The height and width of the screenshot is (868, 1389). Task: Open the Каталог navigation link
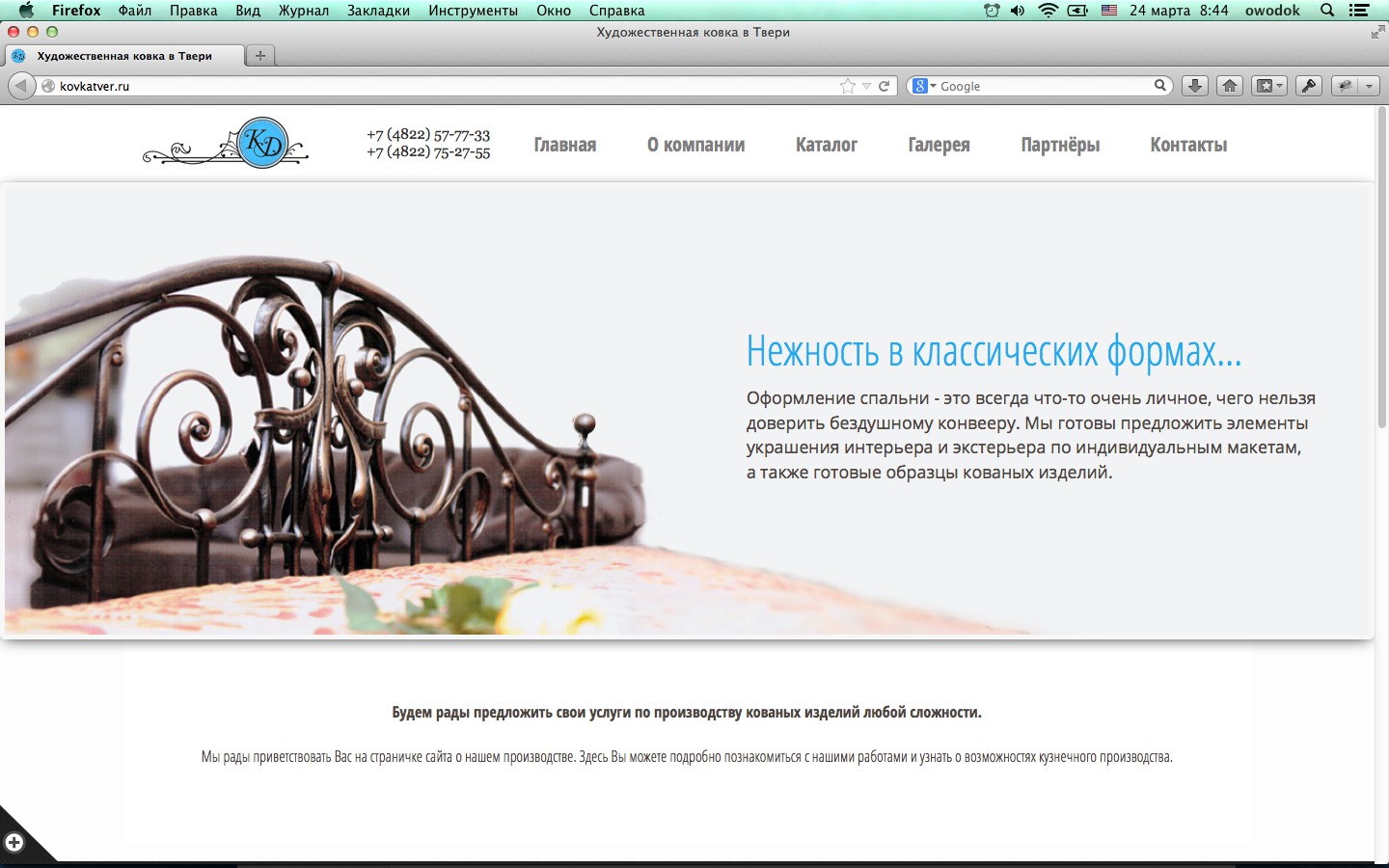coord(827,145)
